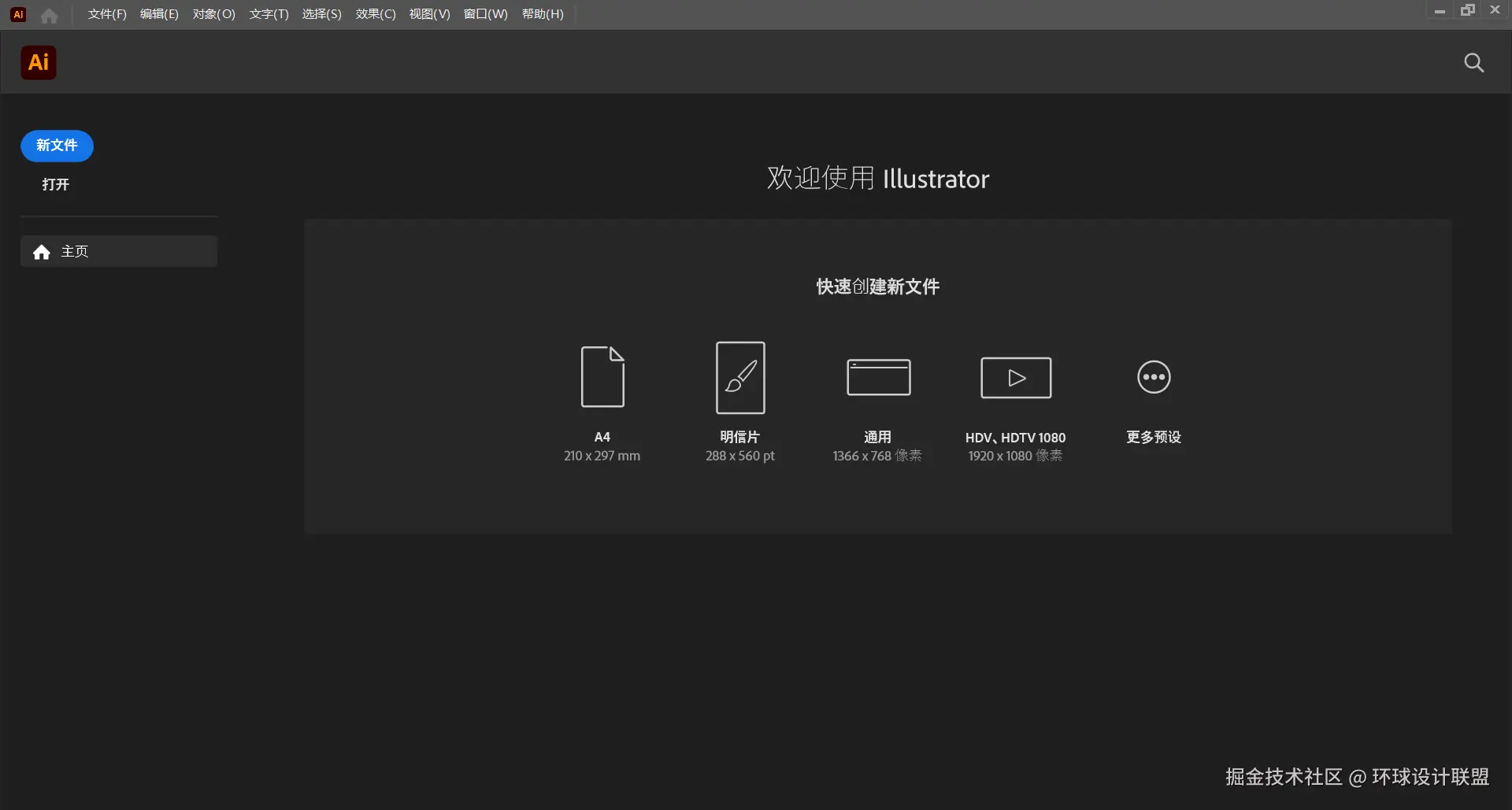The image size is (1512, 810).
Task: Open the 文字(T) menu
Action: 269,14
